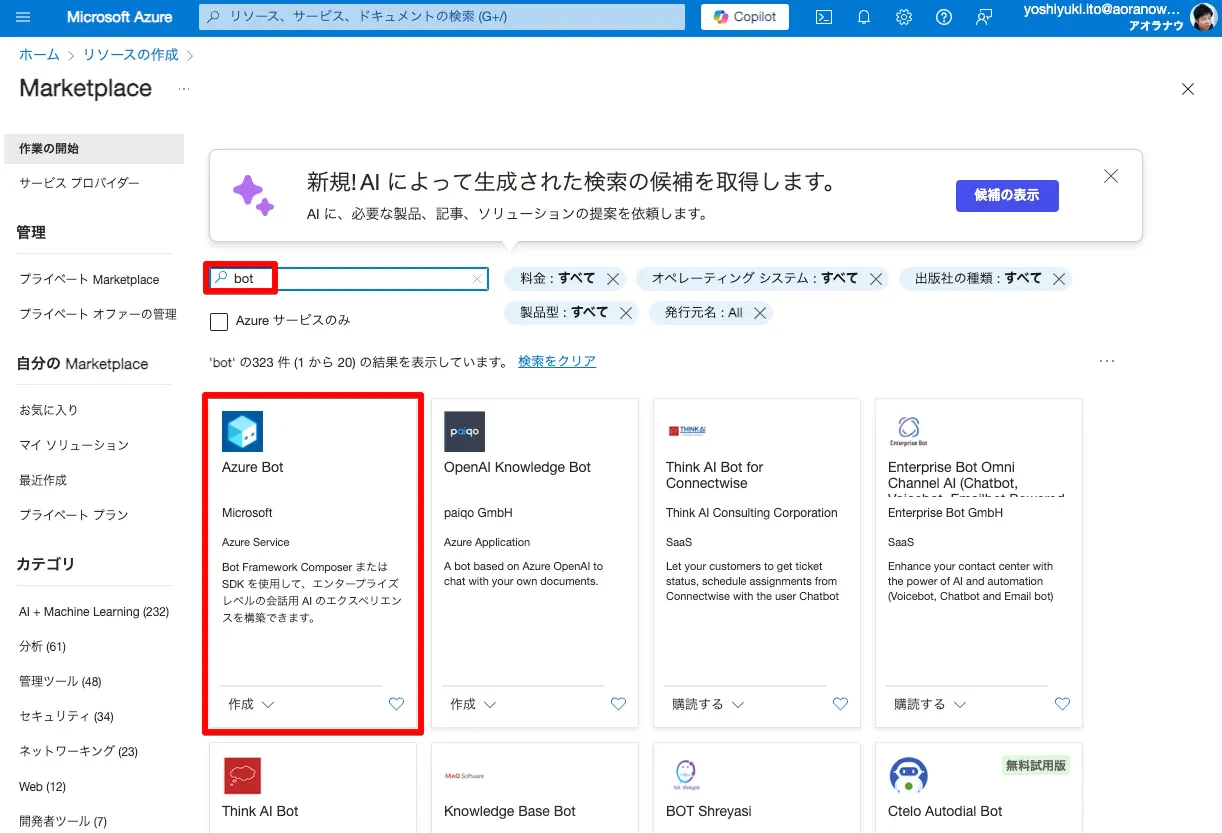Click the Copilot button
1222x833 pixels.
(x=745, y=17)
